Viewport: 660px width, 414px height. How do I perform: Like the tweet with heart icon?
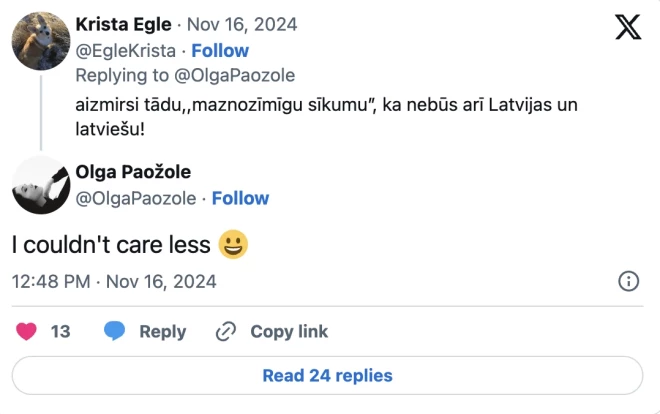coord(27,331)
